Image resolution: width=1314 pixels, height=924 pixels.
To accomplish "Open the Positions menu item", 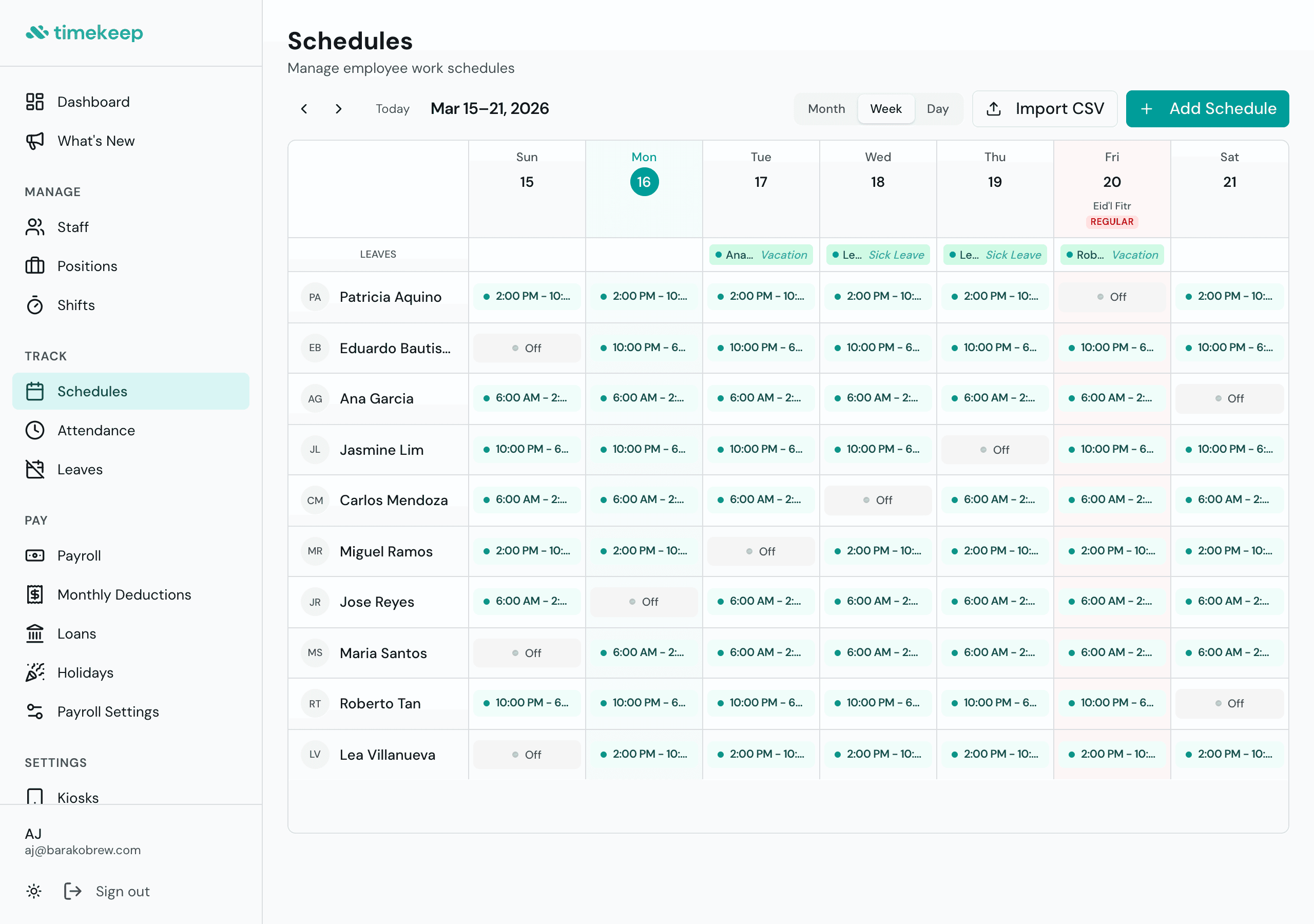I will tap(87, 265).
